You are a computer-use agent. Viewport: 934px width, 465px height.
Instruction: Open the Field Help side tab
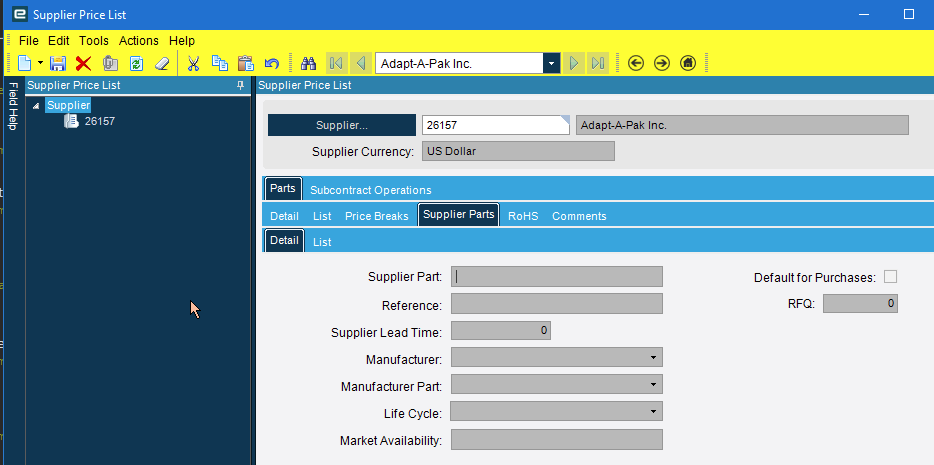(13, 107)
